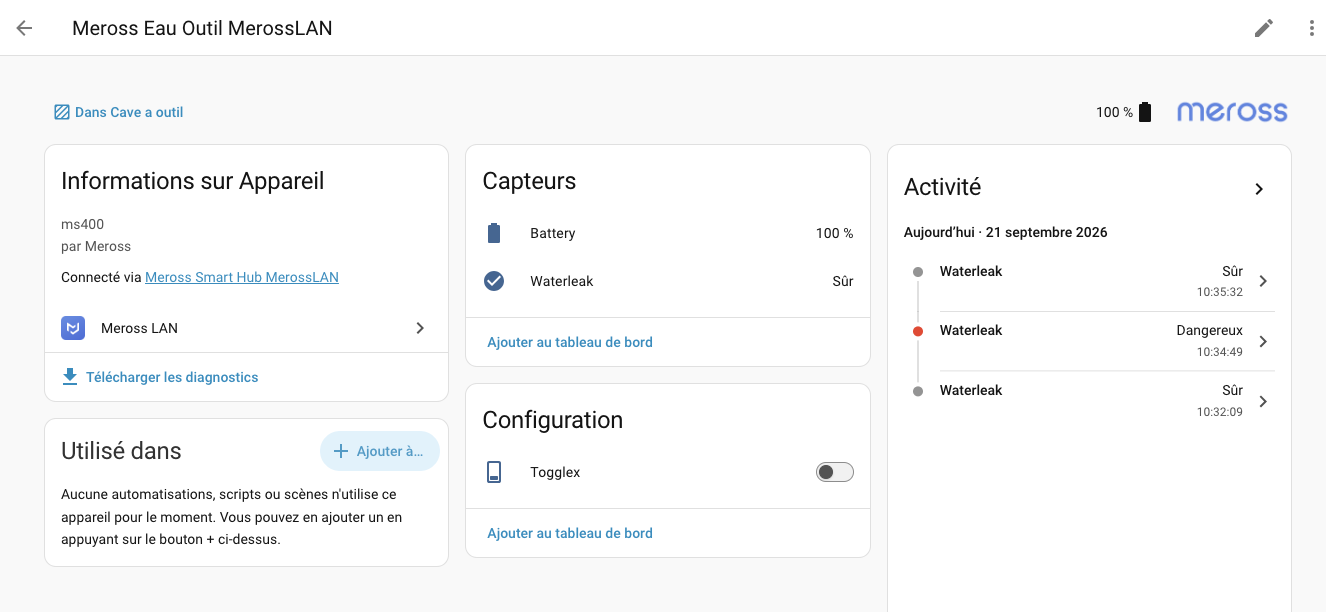
Task: Click Télécharger les diagnostics
Action: point(172,377)
